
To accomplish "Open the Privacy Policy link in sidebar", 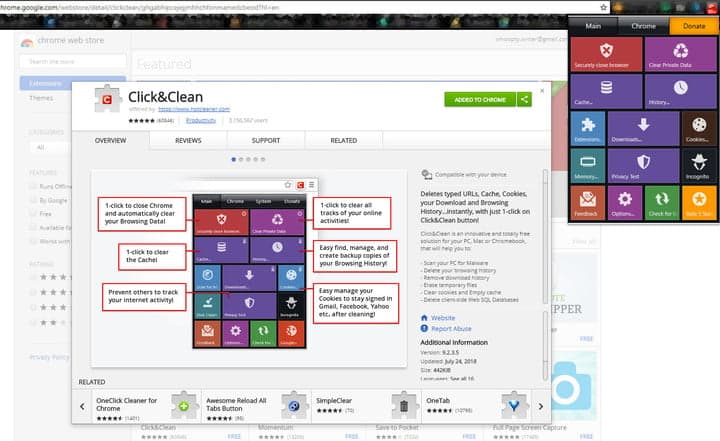I will (49, 357).
